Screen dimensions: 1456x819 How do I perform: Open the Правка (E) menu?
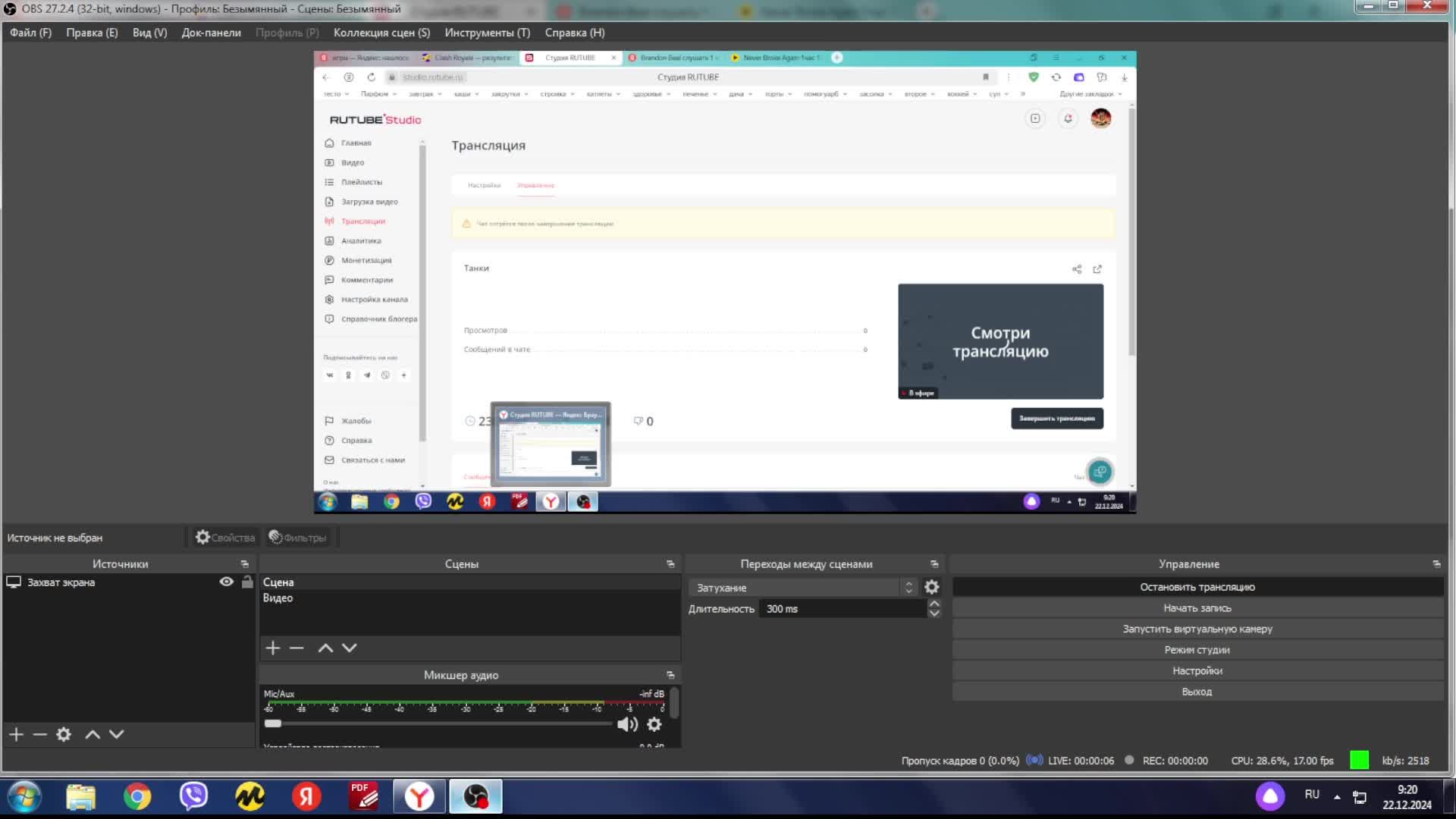92,33
